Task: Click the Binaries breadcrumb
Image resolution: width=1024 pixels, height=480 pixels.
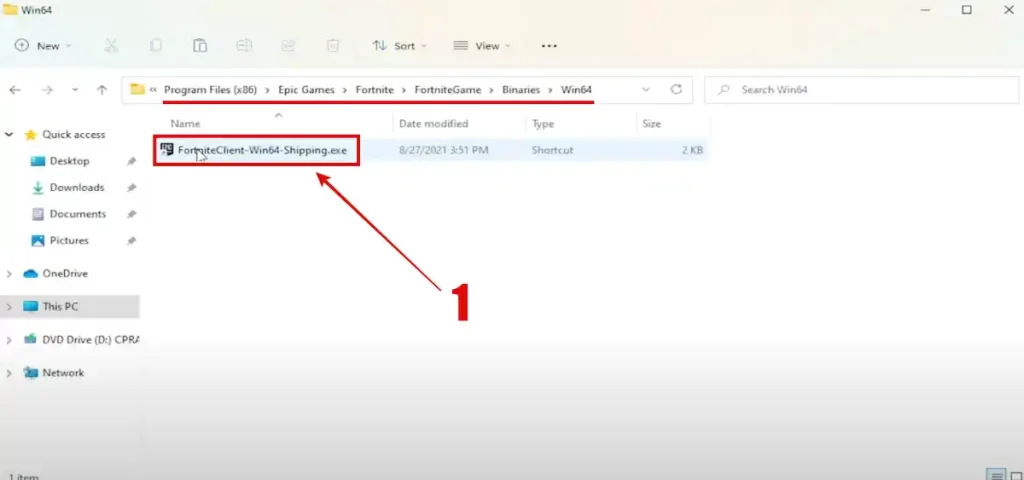Action: click(x=521, y=89)
